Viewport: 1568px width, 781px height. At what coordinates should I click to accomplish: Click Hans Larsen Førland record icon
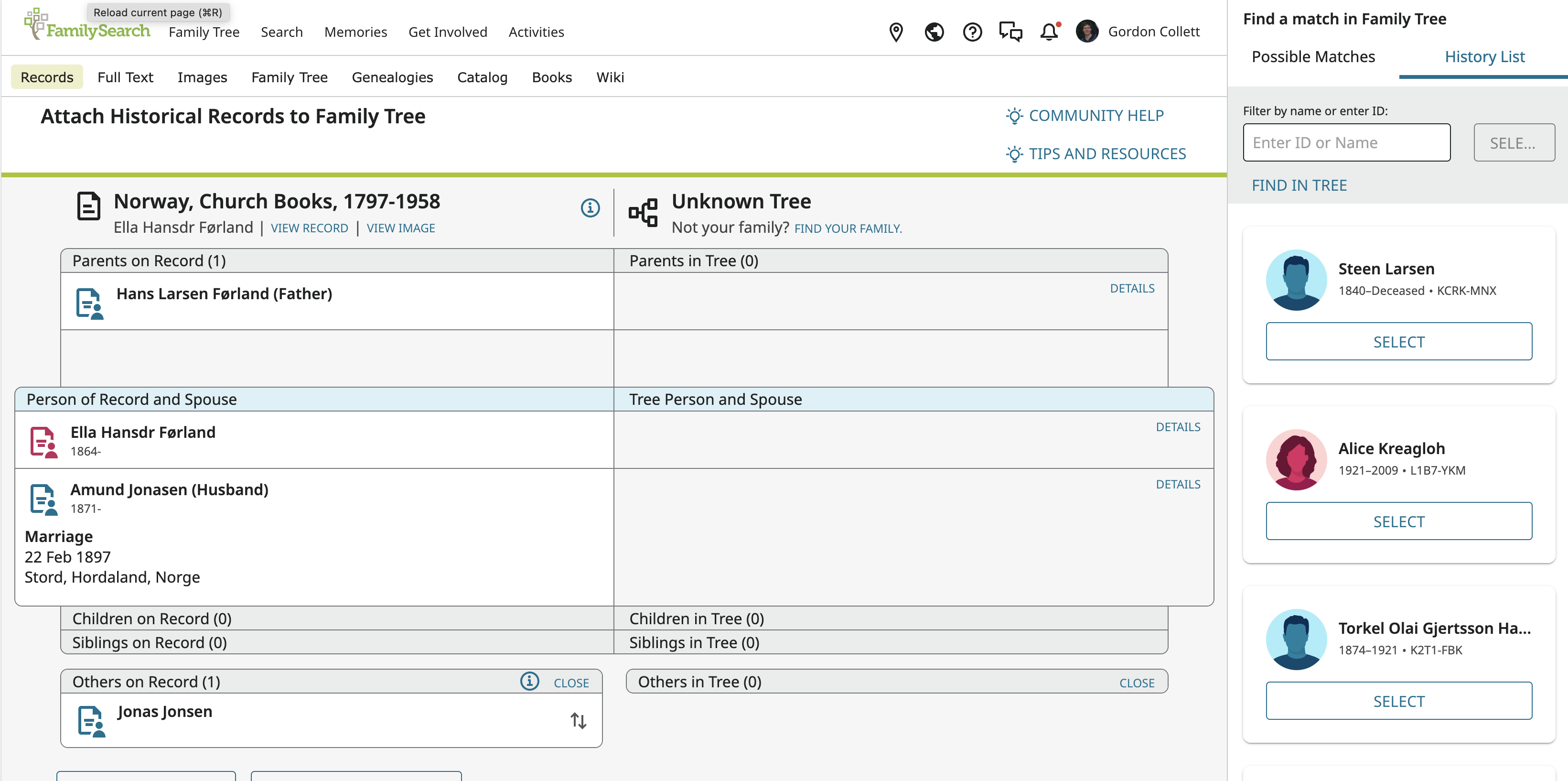[x=89, y=303]
